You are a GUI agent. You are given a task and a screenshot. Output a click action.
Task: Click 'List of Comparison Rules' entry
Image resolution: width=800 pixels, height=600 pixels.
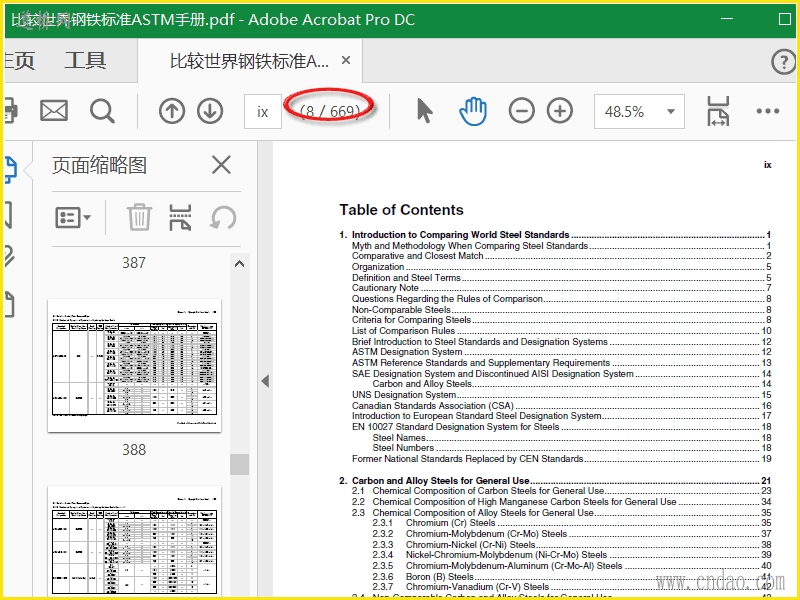click(x=561, y=331)
